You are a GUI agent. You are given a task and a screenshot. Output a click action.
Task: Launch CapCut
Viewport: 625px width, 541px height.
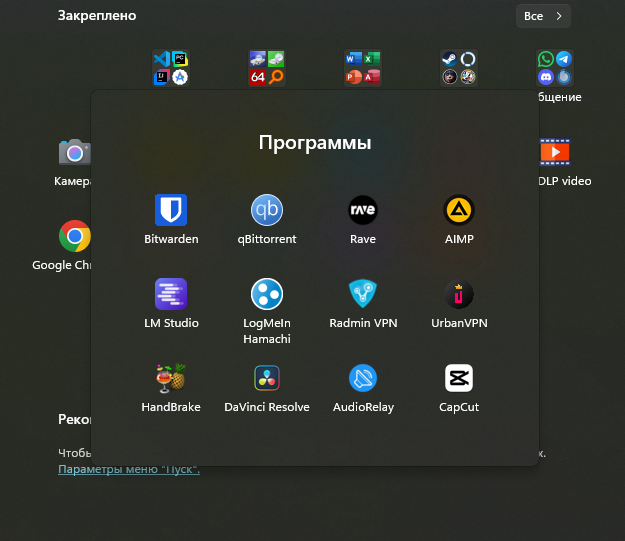[x=459, y=388]
